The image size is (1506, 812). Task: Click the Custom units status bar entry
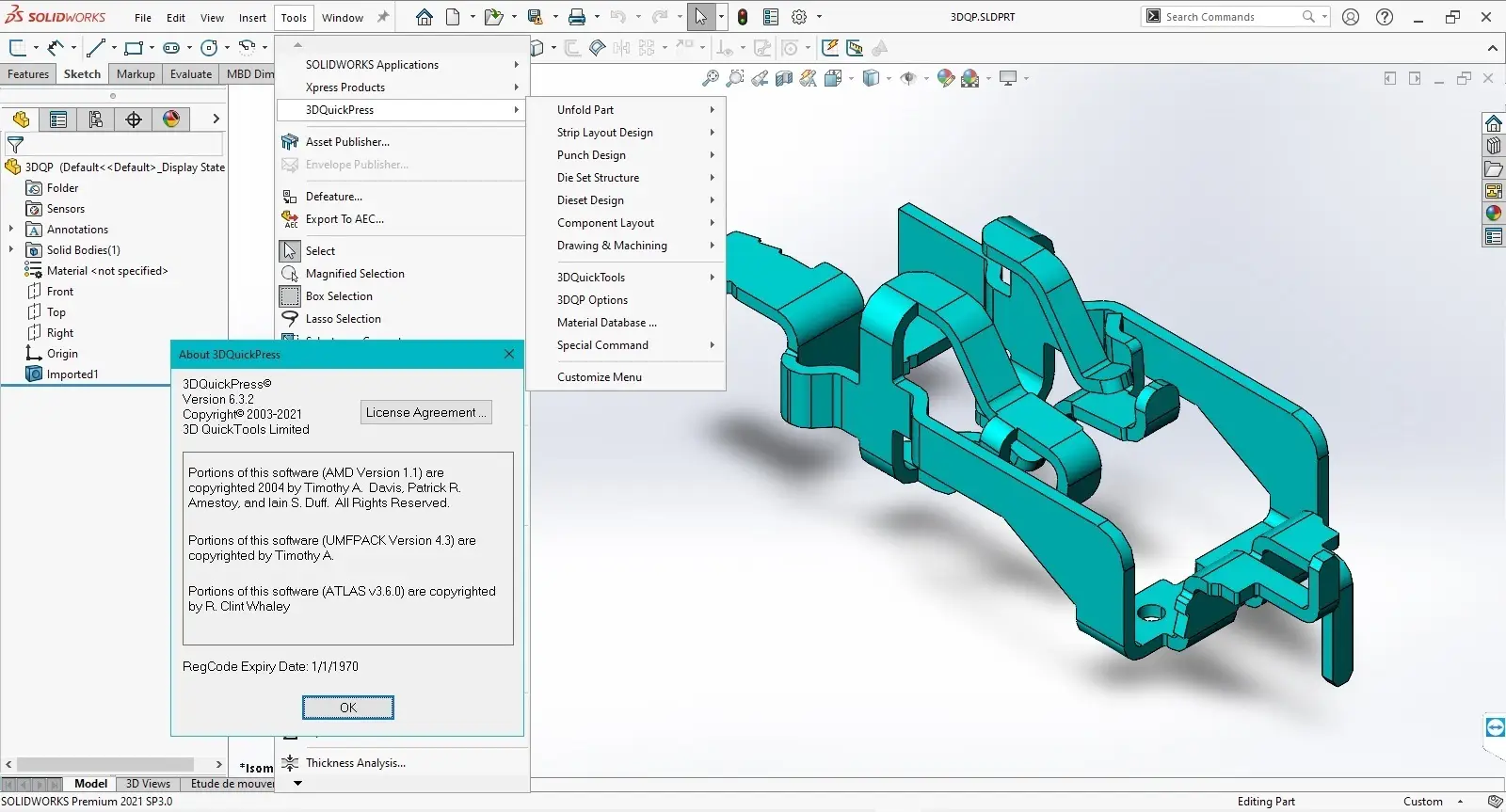pos(1422,802)
